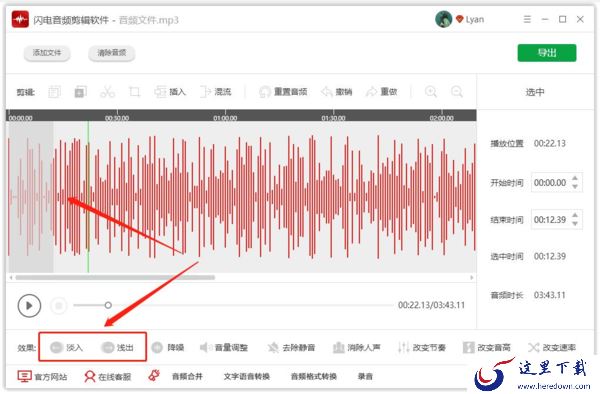The height and width of the screenshot is (394, 600).
Task: Click the 重做 redo button
Action: pos(382,92)
